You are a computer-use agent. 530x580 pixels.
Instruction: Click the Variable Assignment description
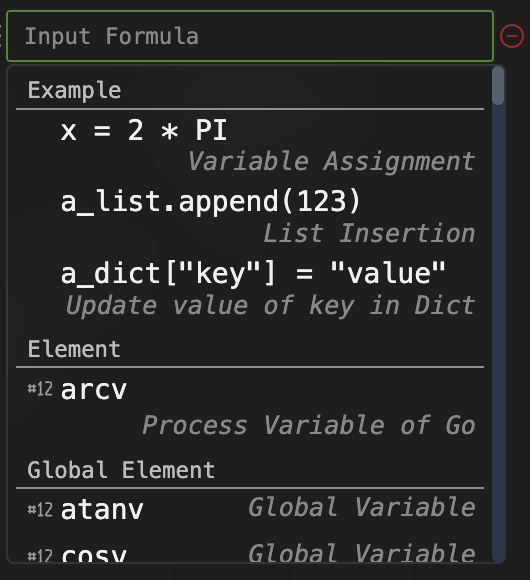coord(331,161)
